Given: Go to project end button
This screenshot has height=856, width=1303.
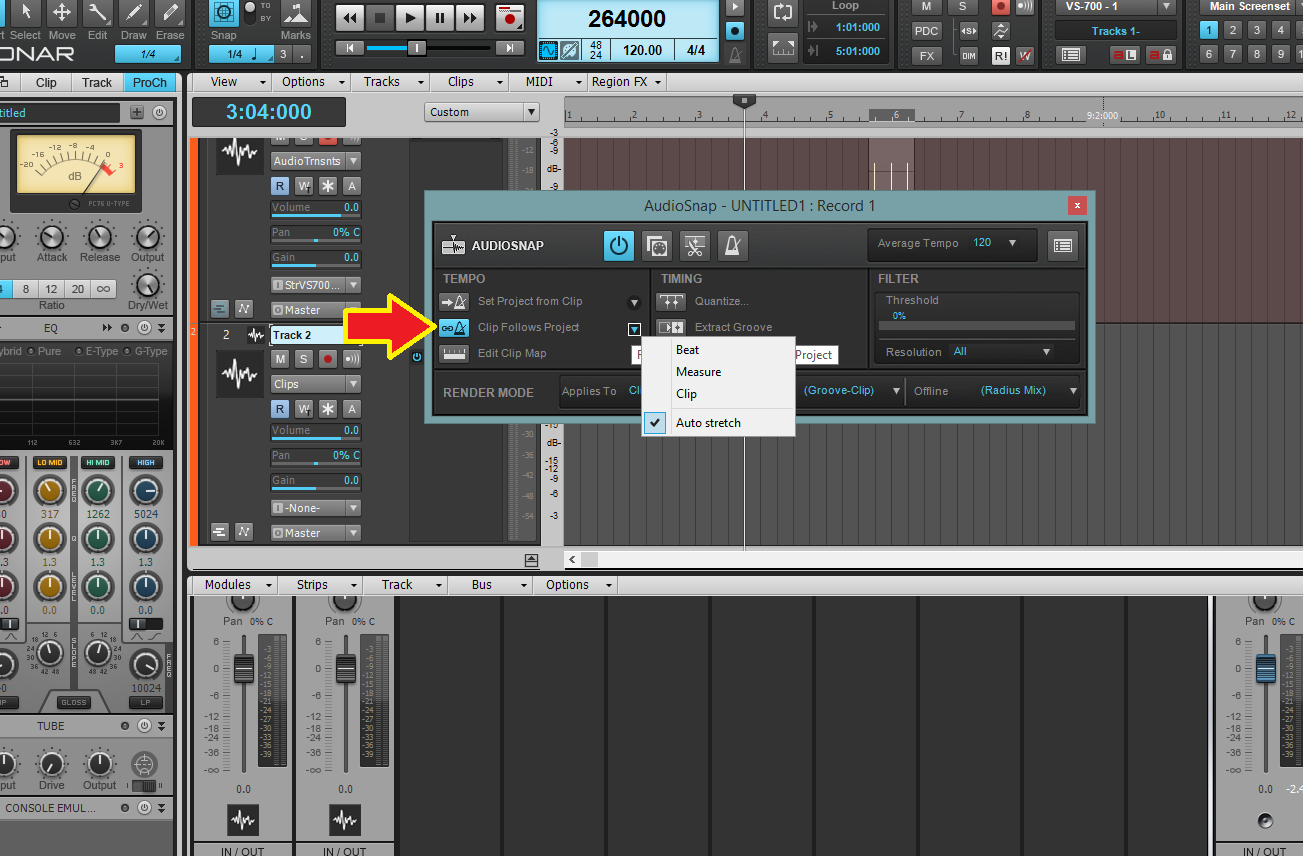Looking at the screenshot, I should click(x=510, y=48).
